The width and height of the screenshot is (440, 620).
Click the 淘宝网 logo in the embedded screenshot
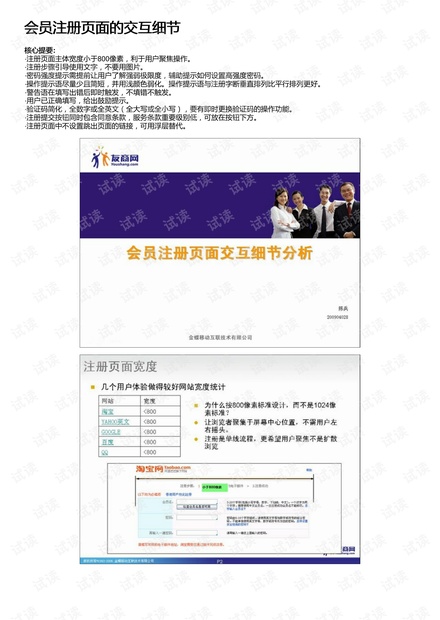[162, 469]
